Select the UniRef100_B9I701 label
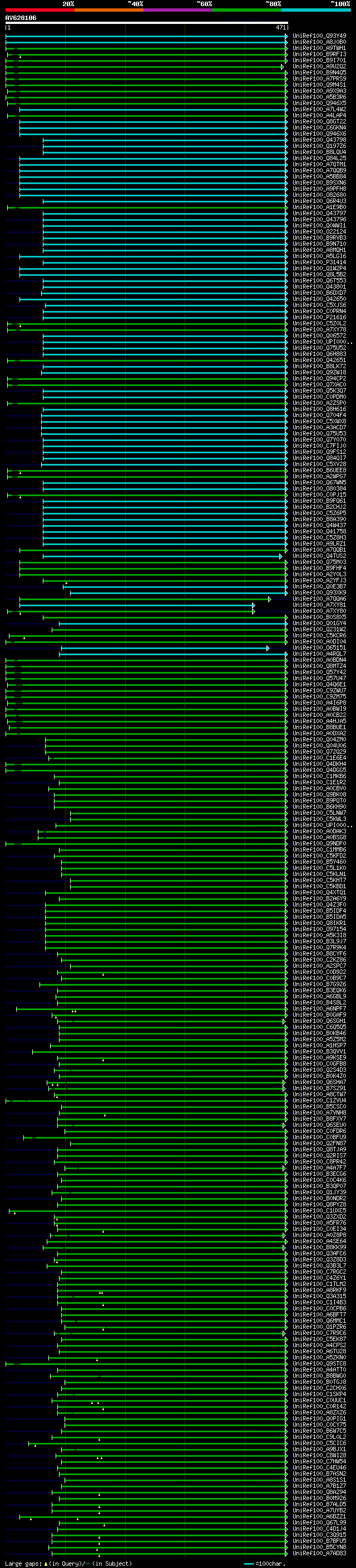The height and width of the screenshot is (1568, 356). coord(319,60)
